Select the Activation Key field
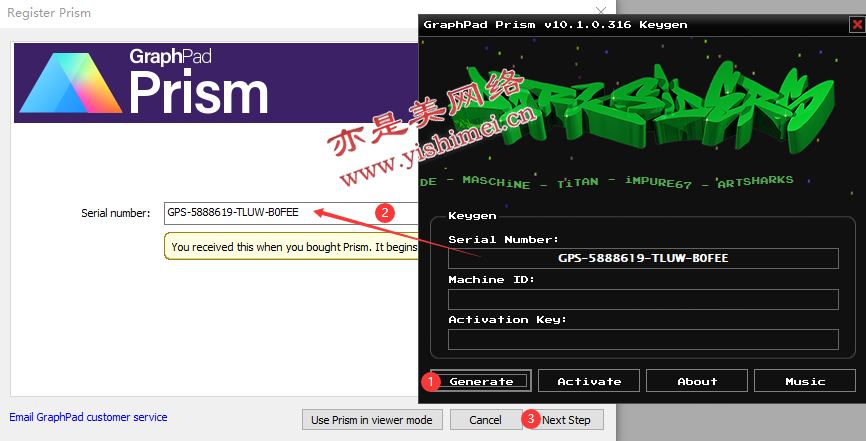866x441 pixels. pos(643,339)
